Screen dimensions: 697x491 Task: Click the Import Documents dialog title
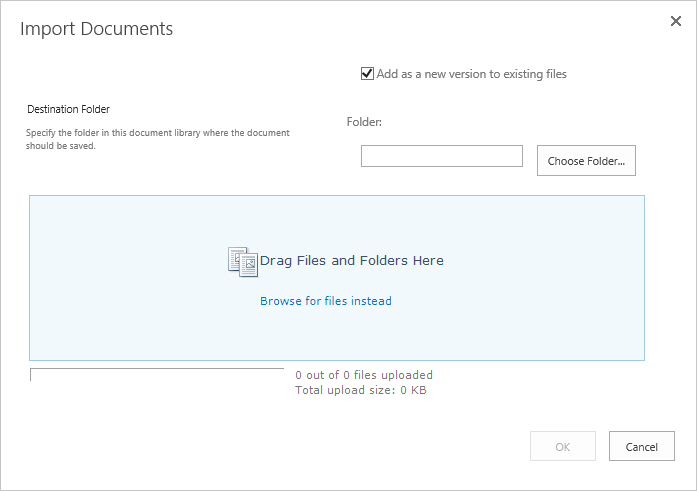[96, 28]
